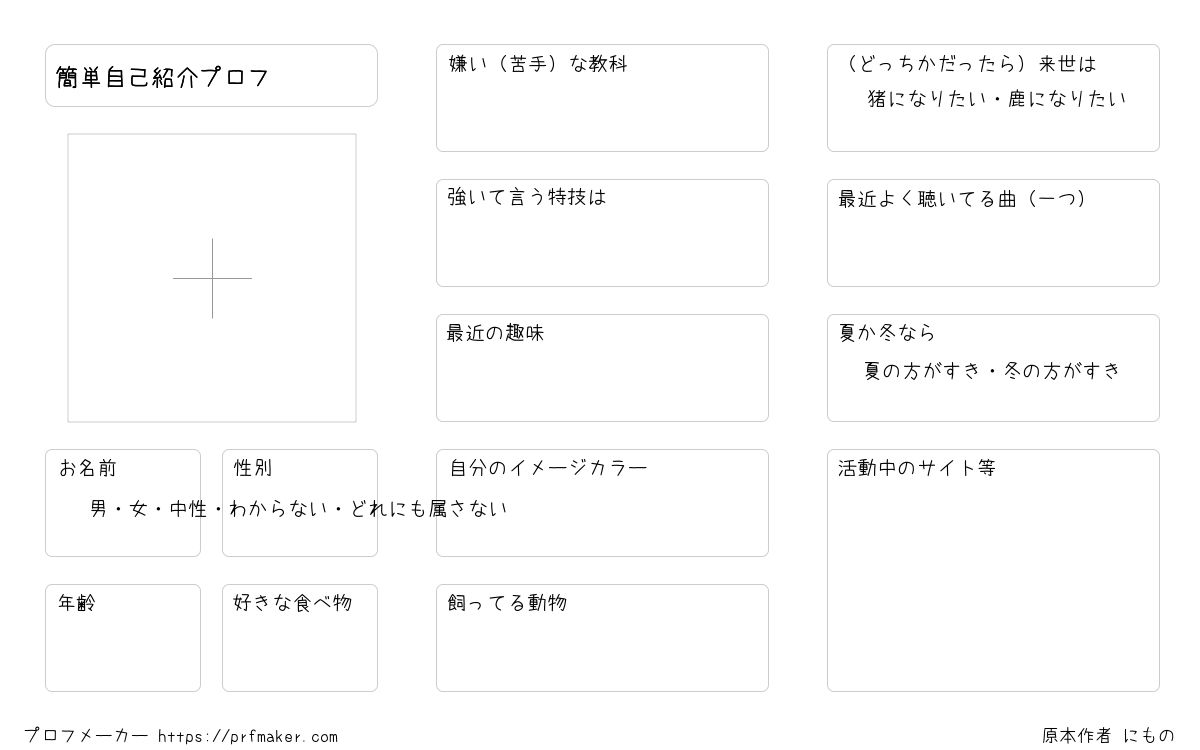Select 男 gender option
The image size is (1200, 750).
click(99, 509)
